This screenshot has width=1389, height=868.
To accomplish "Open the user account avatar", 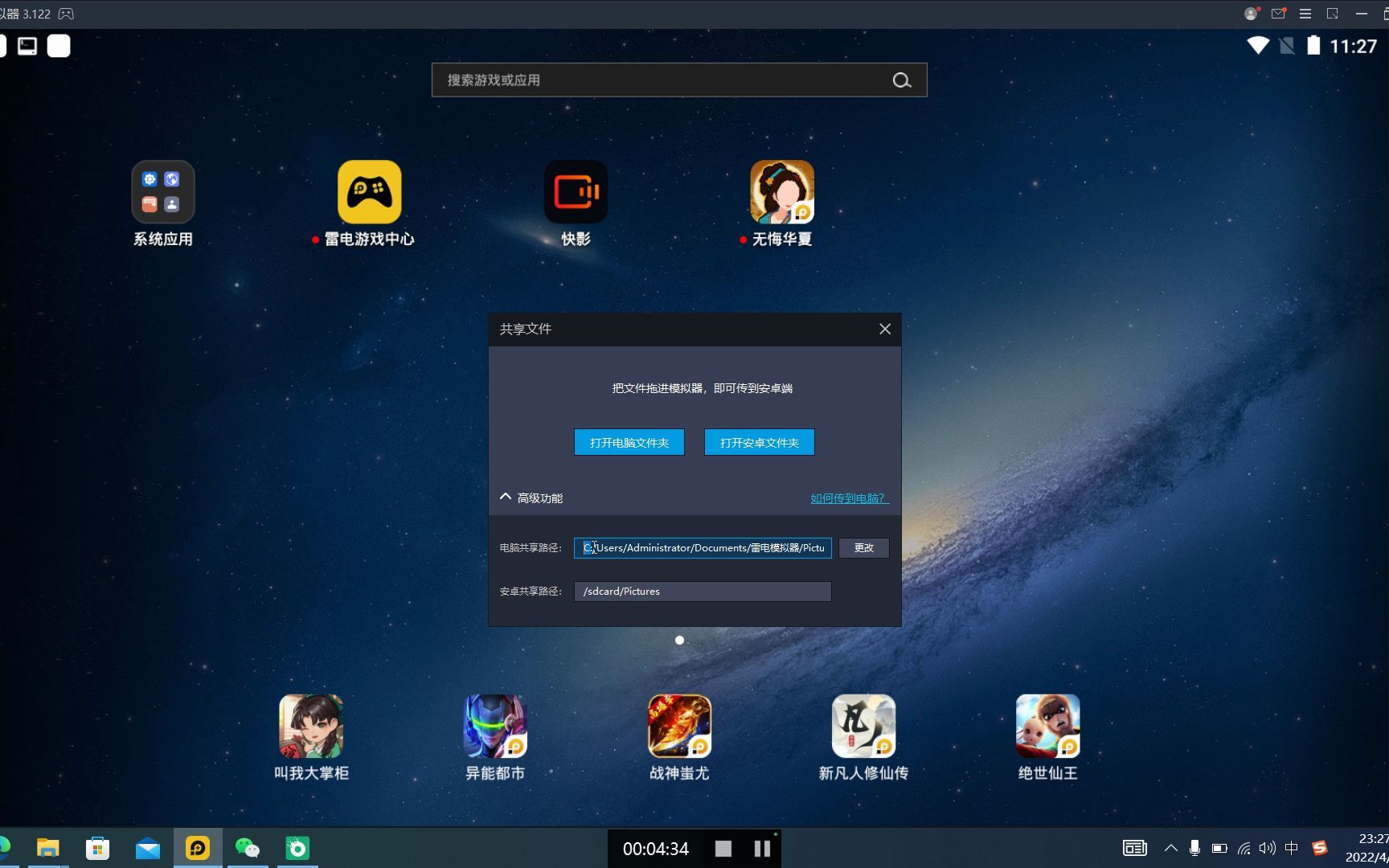I will coord(1252,14).
